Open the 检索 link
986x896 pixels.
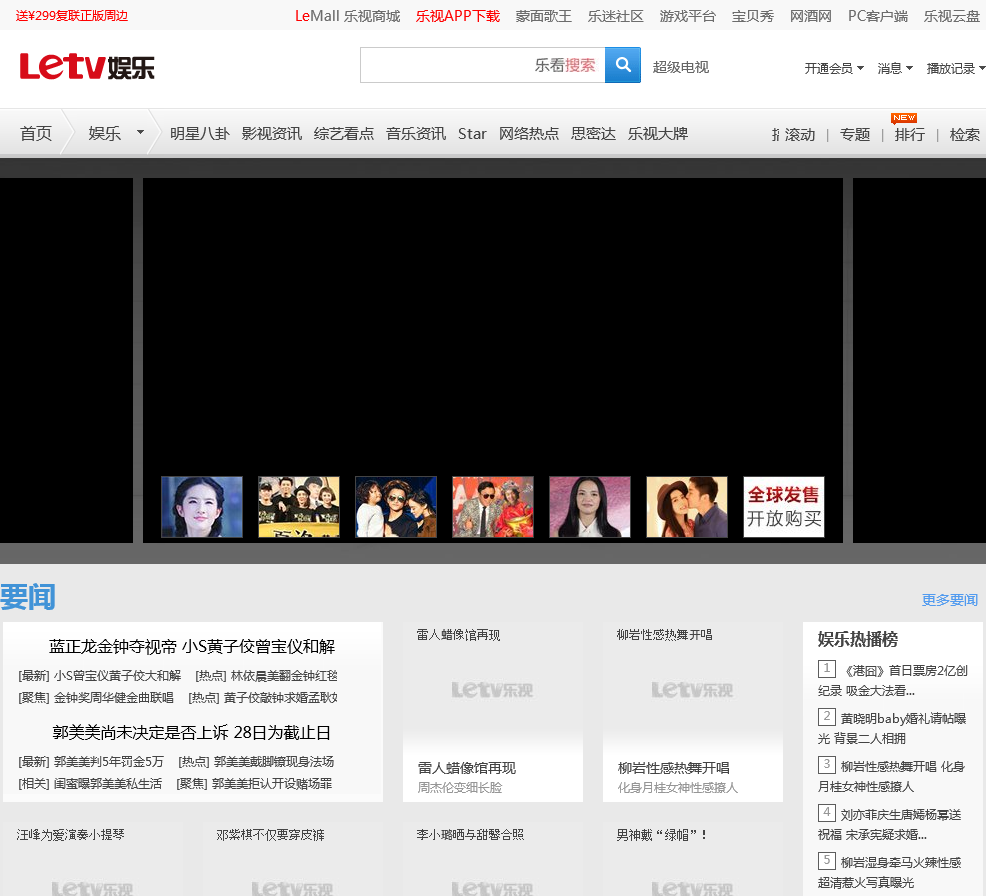(x=965, y=135)
